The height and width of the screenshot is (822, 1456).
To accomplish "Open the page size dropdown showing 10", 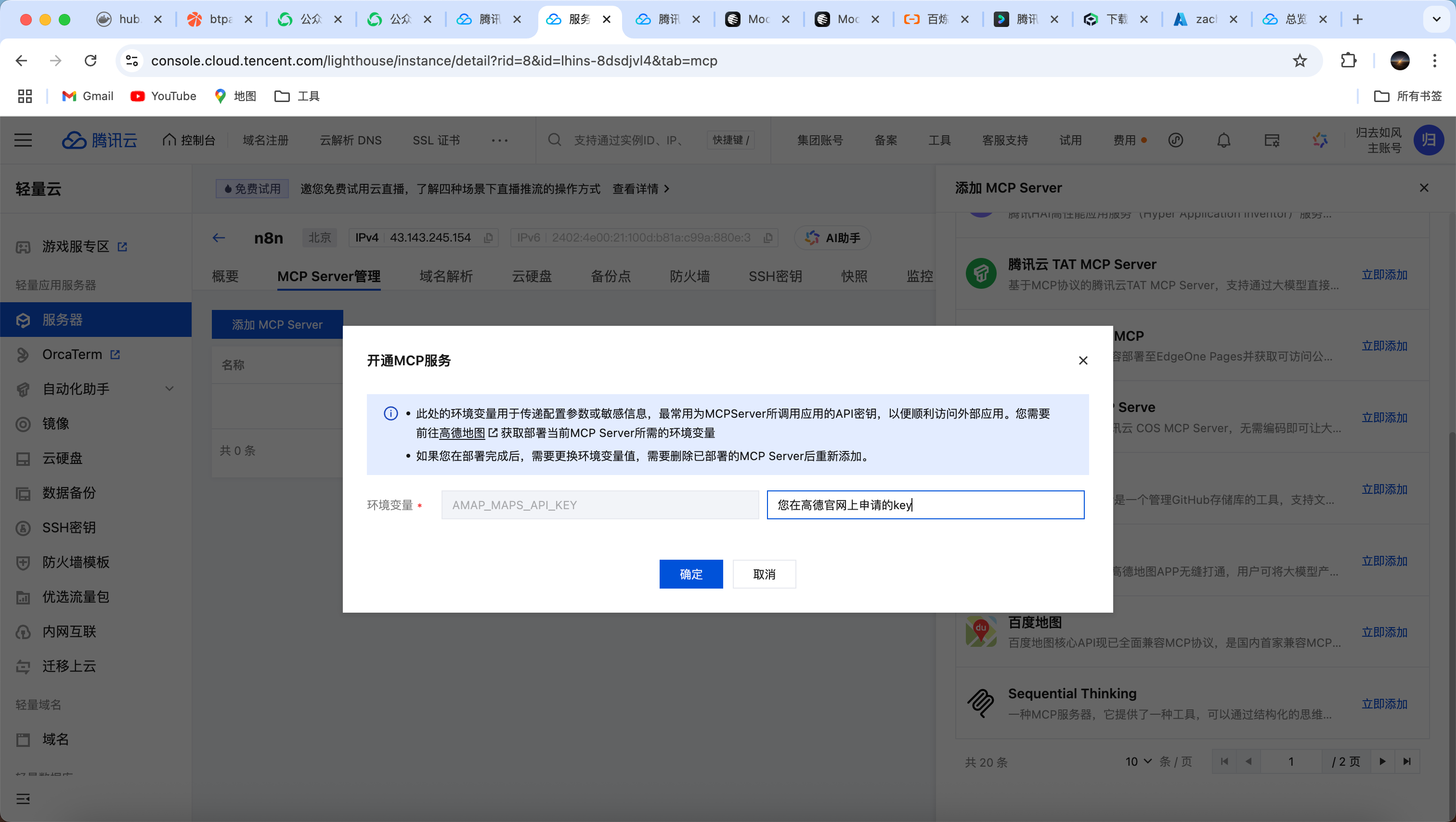I will coord(1138,761).
